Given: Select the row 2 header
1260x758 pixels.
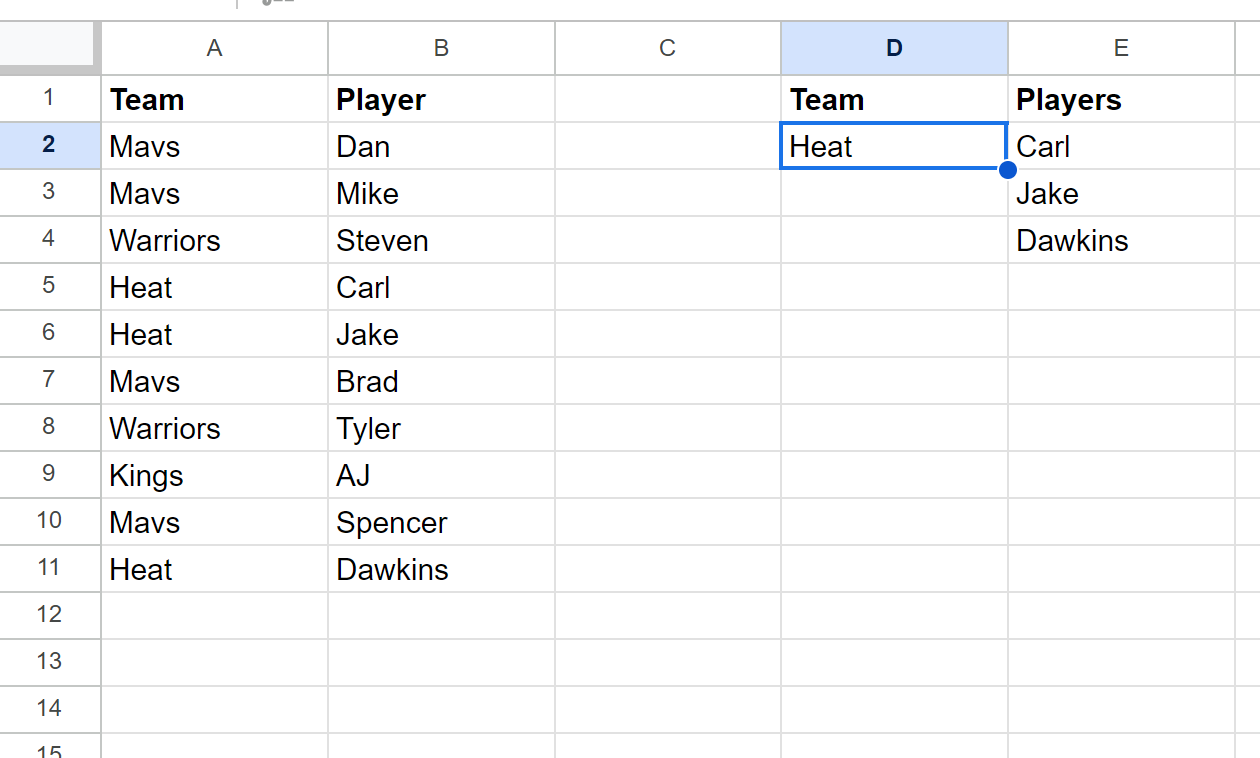Looking at the screenshot, I should coord(50,146).
